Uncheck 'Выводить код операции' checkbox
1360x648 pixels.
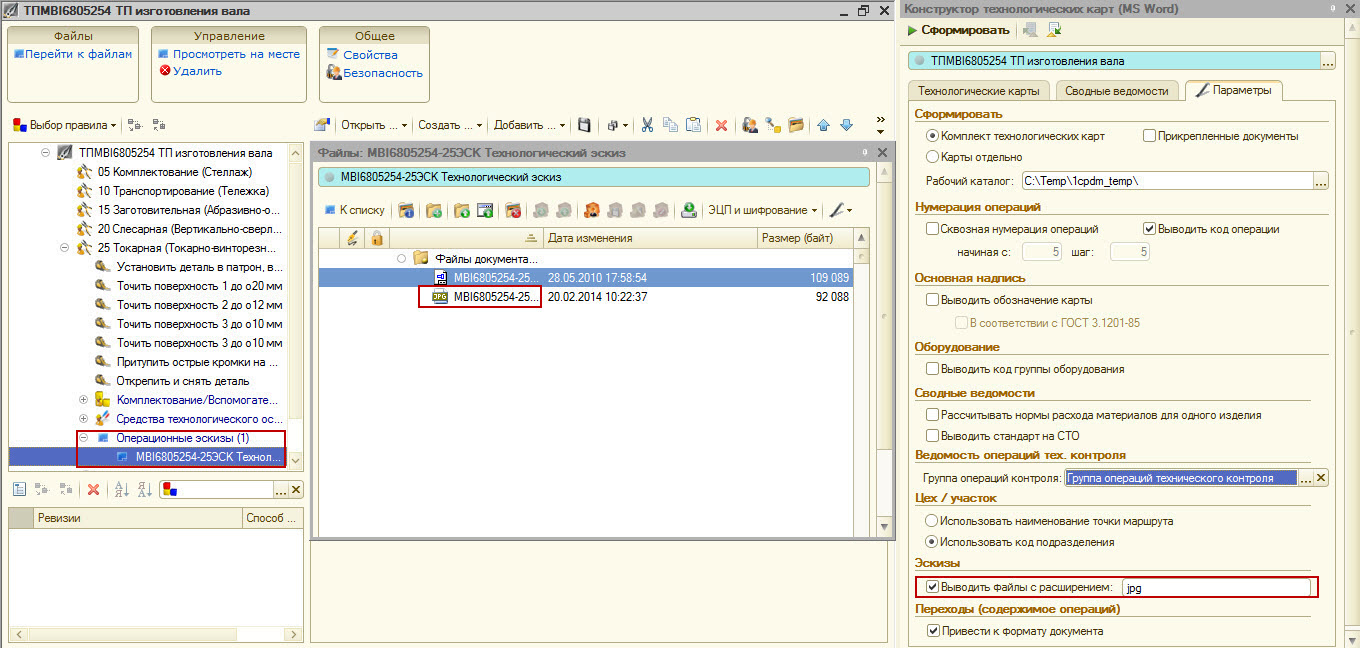pyautogui.click(x=1149, y=229)
